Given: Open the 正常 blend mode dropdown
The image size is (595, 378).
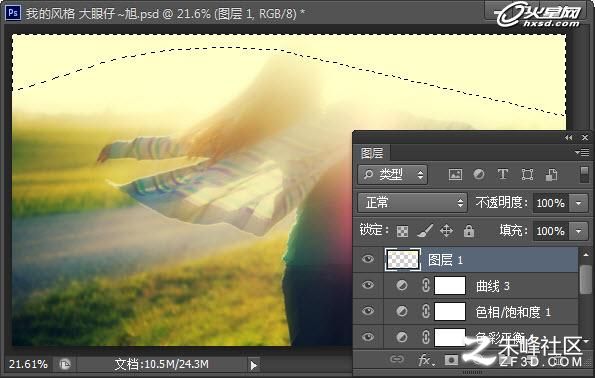Looking at the screenshot, I should [412, 203].
